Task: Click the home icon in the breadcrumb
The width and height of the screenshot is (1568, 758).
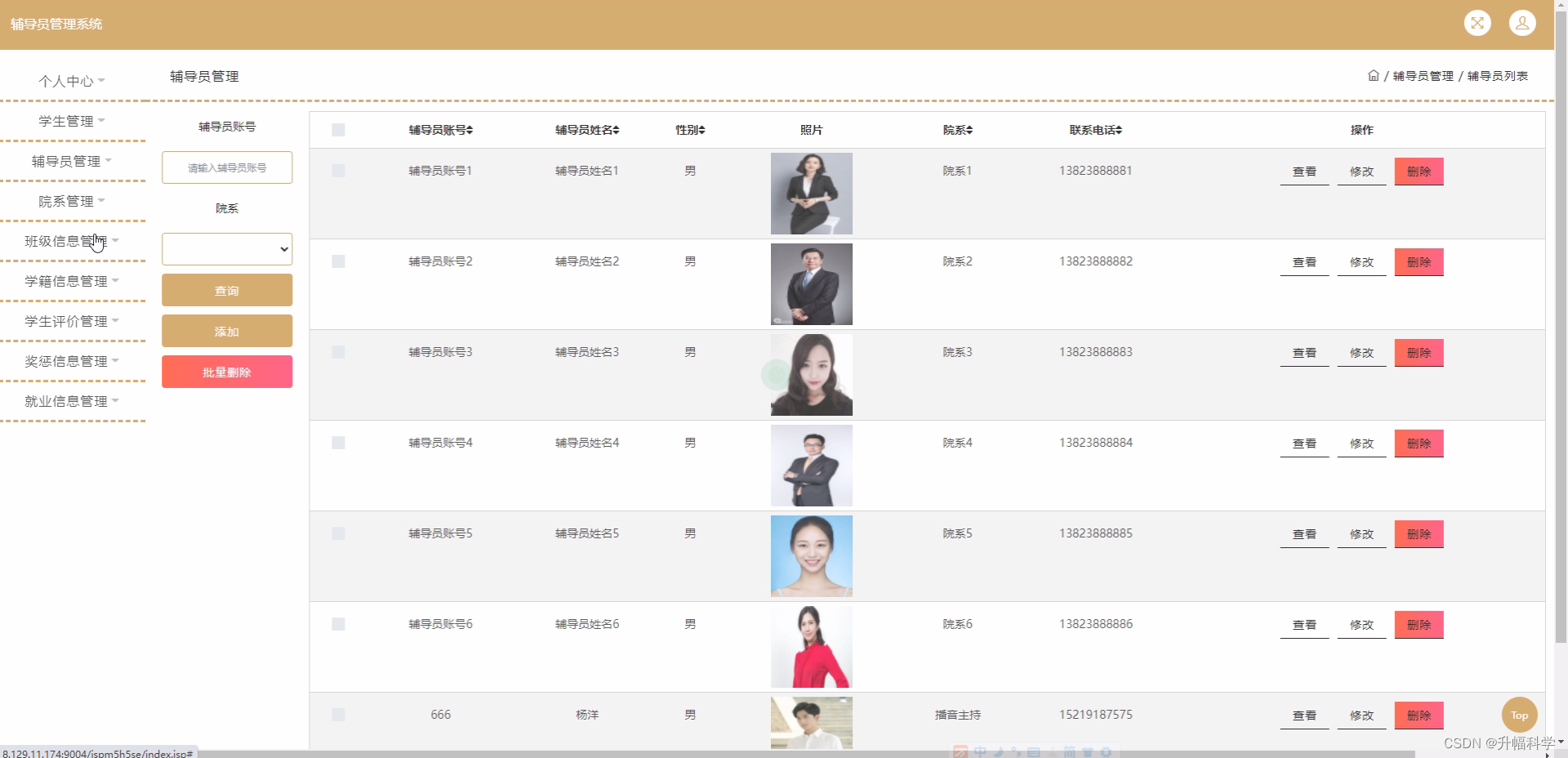Action: tap(1374, 75)
